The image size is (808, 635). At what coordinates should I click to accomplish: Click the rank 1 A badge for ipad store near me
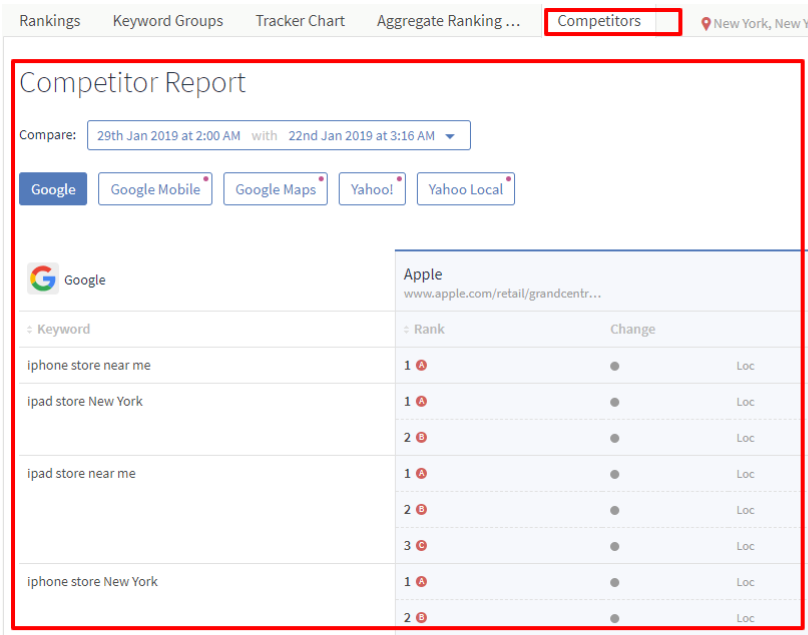[x=422, y=474]
